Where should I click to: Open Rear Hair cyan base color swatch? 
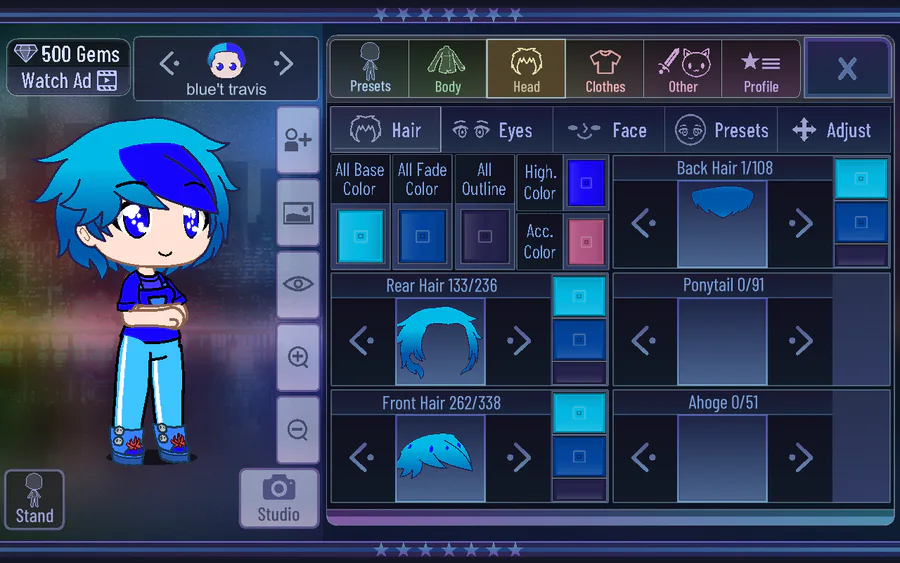click(x=579, y=296)
